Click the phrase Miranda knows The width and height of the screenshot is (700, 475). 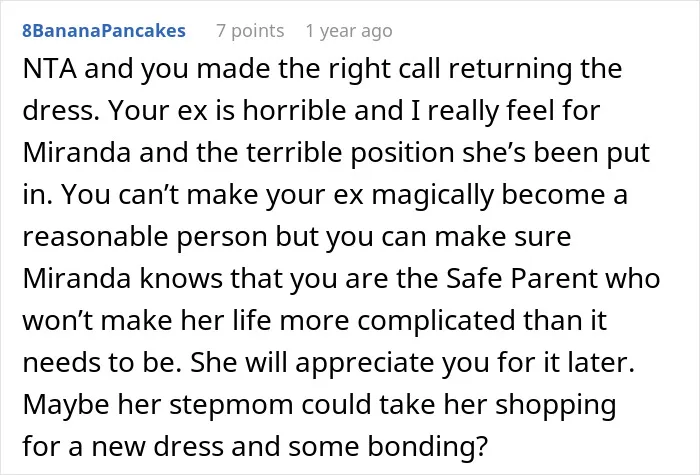coord(122,278)
